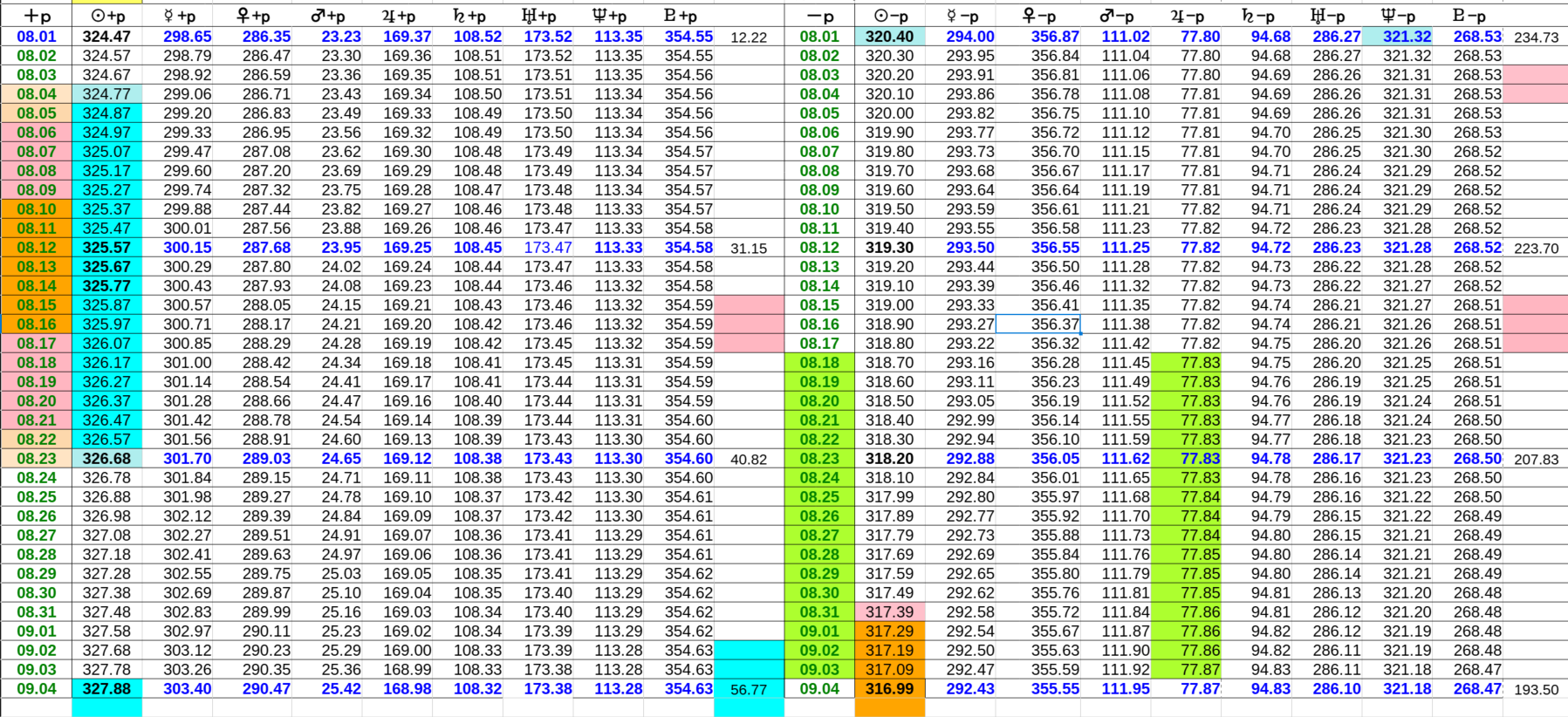The height and width of the screenshot is (717, 1568).
Task: Click the Jupiter +p column header
Action: point(399,16)
